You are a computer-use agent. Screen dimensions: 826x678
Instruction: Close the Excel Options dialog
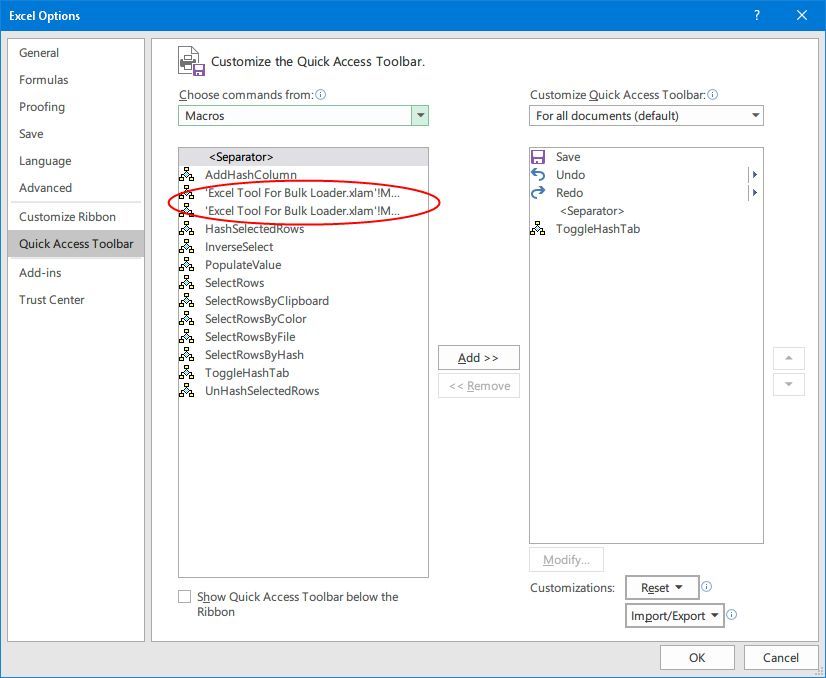(x=802, y=15)
